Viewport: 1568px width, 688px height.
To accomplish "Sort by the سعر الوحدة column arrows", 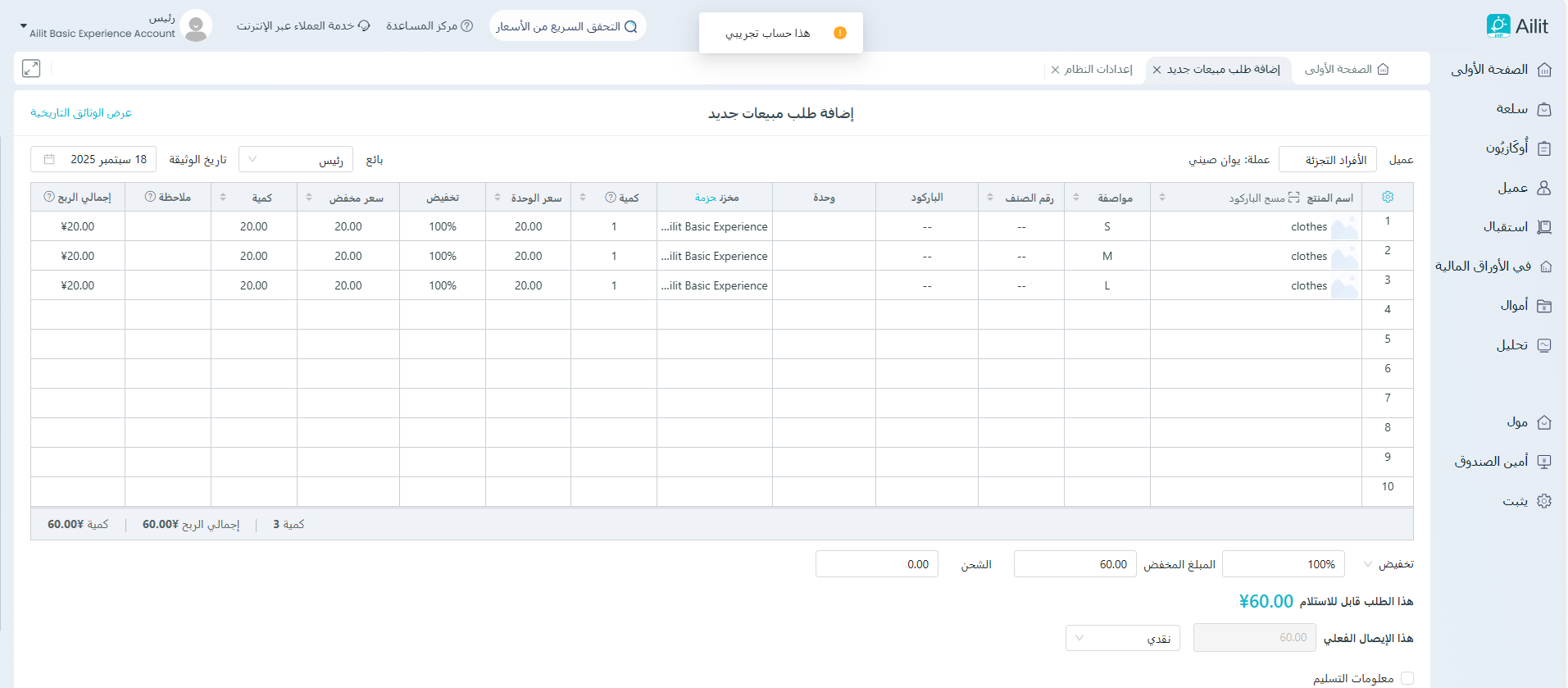I will tap(498, 198).
